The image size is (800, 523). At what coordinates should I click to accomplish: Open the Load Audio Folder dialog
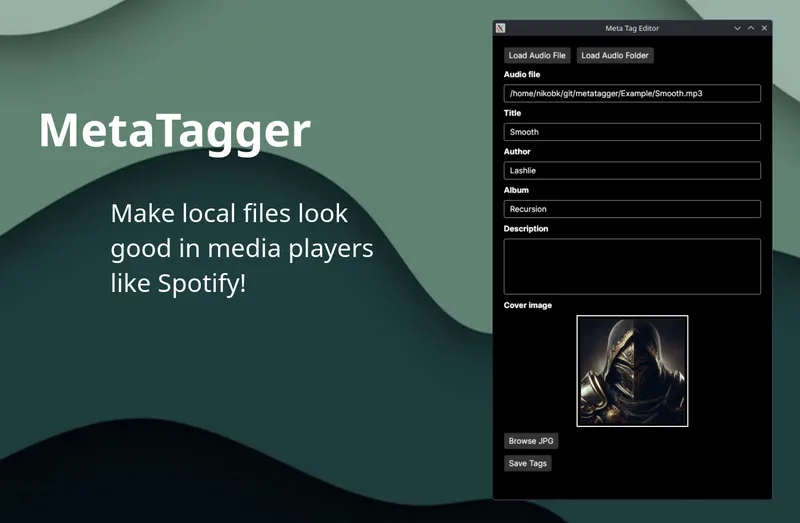[615, 56]
